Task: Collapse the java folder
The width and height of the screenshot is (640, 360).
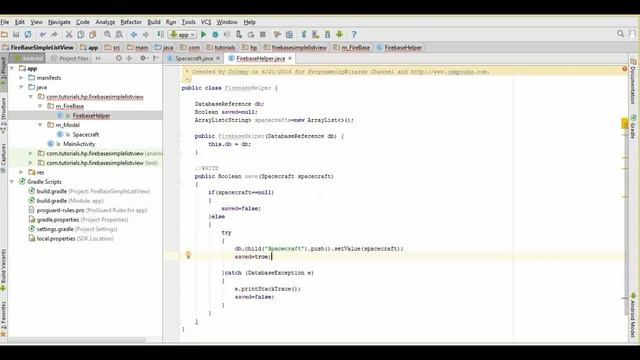Action: point(21,87)
